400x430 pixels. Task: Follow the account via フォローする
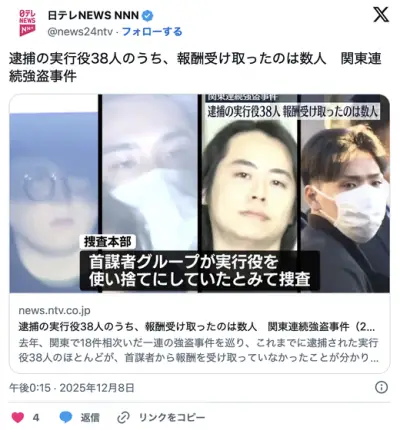tap(152, 32)
